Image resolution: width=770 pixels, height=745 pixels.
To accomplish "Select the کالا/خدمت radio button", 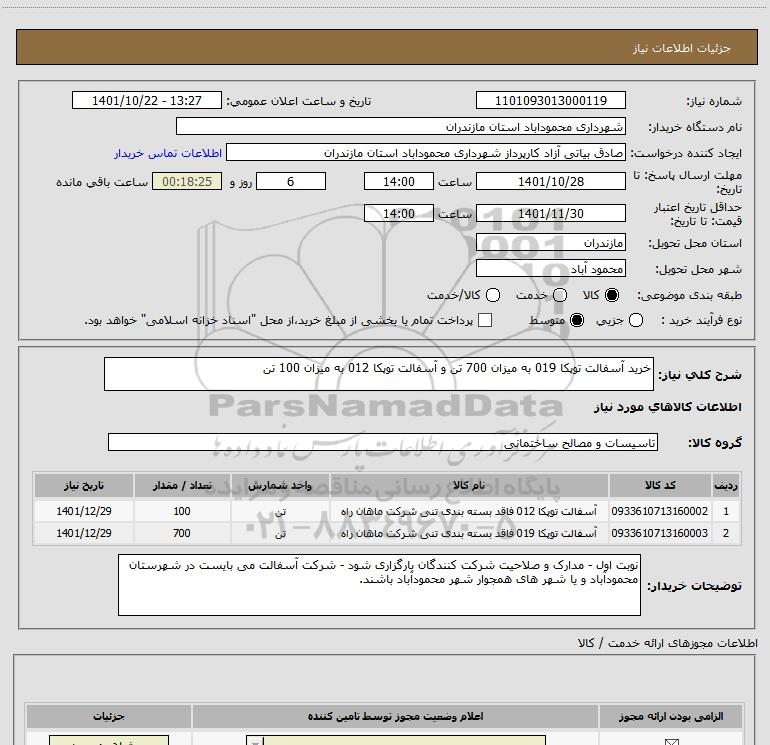I will click(x=493, y=295).
